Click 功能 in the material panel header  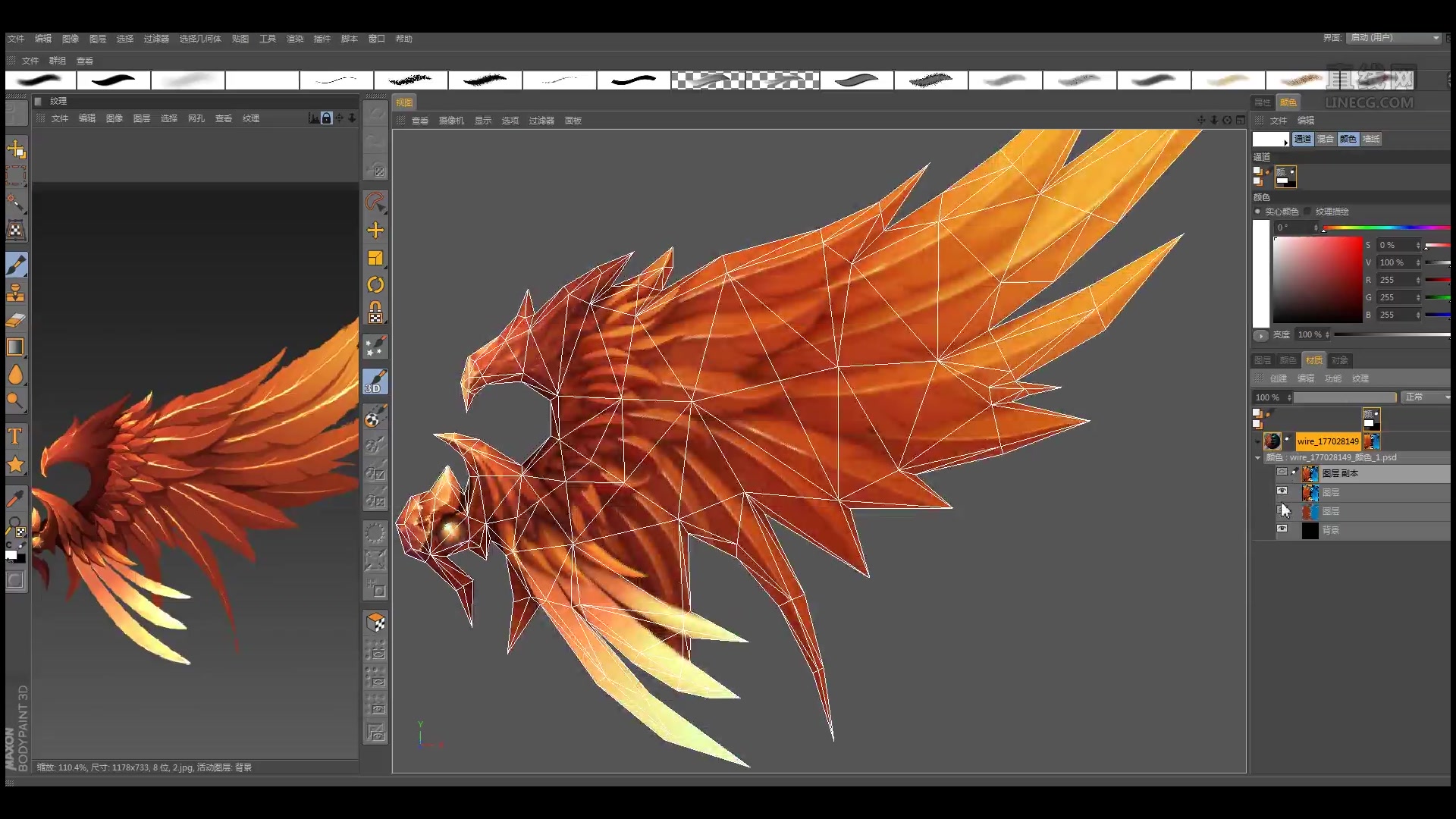point(1333,378)
